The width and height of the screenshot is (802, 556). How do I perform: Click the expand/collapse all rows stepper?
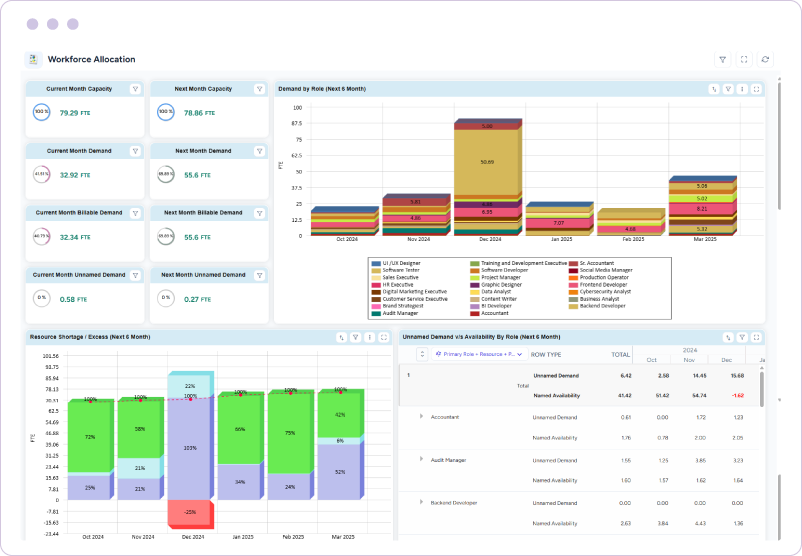coord(422,354)
